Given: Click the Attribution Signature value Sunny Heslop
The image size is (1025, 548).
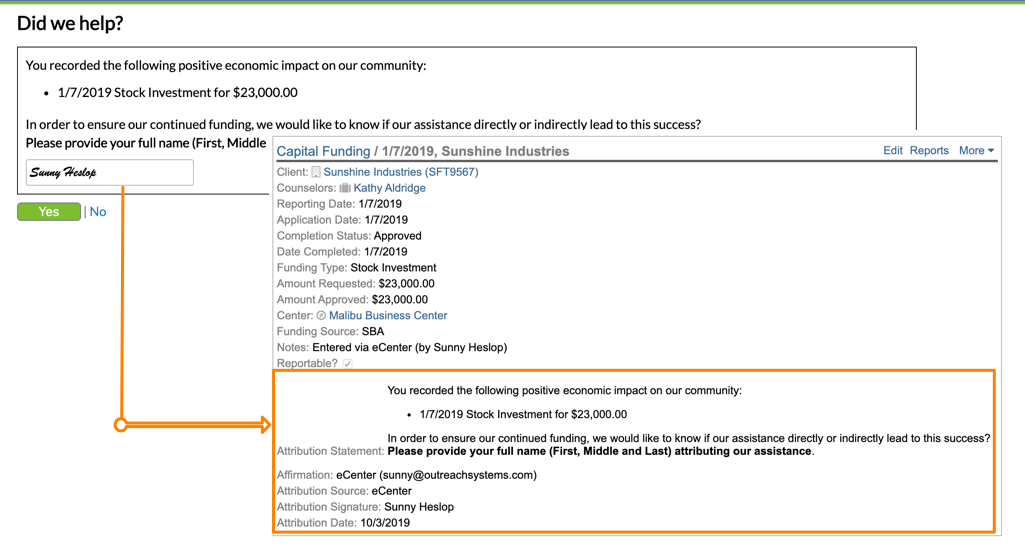Looking at the screenshot, I should (x=419, y=507).
